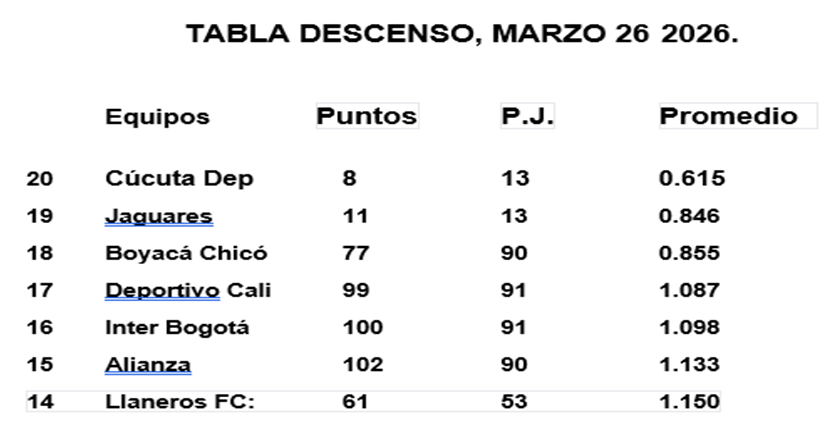Click the average value 1.150

point(689,402)
